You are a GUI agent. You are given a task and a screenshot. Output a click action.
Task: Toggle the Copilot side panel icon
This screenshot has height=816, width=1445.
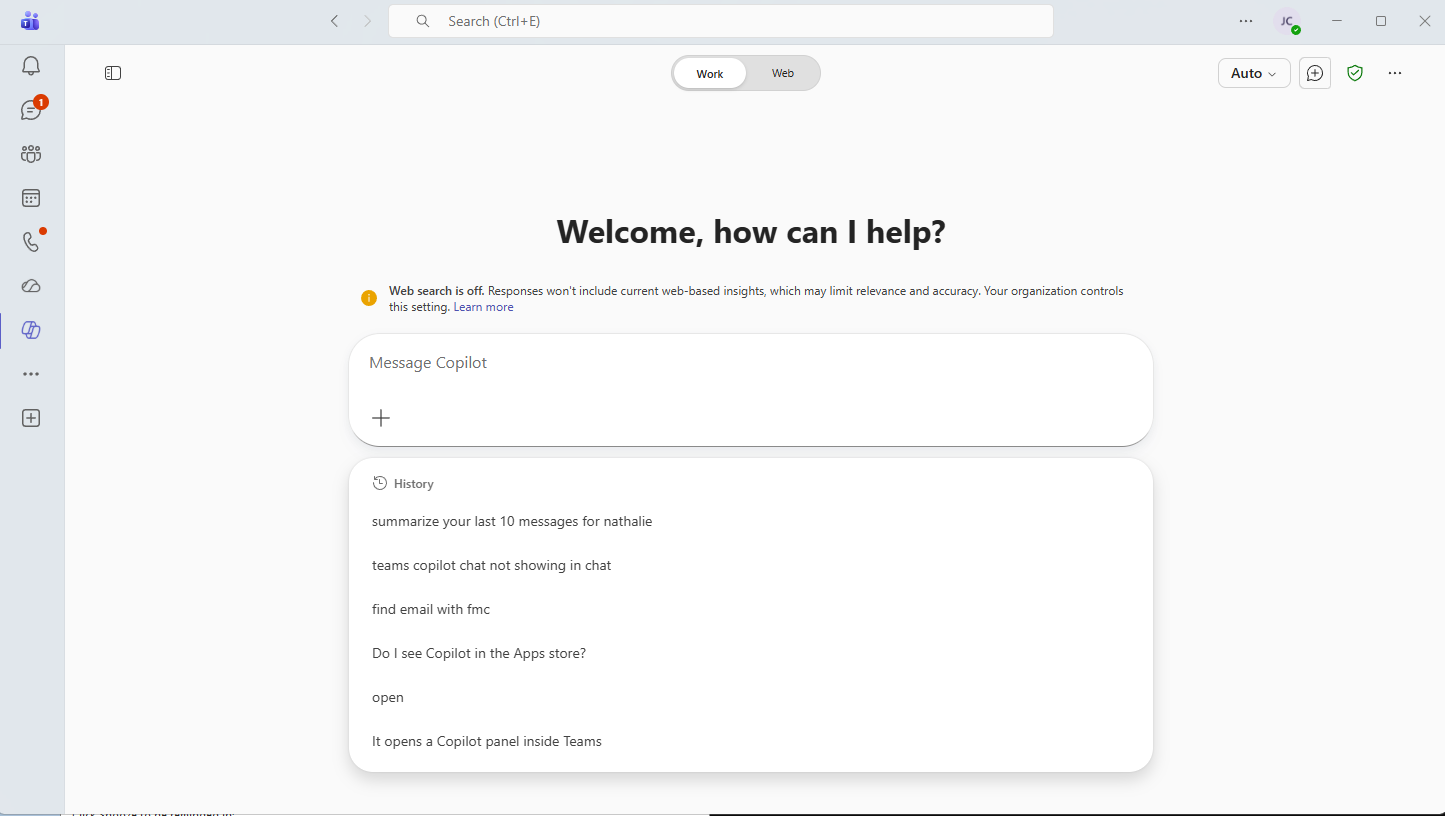113,73
